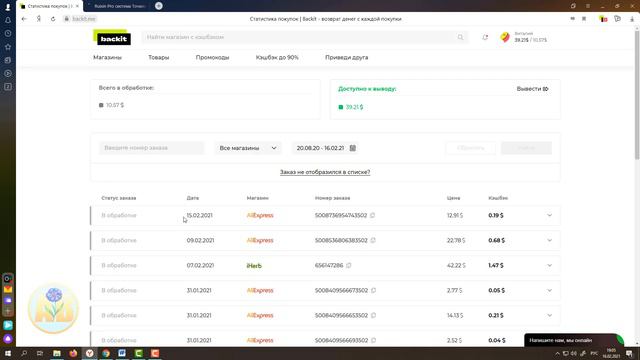The height and width of the screenshot is (360, 640).
Task: Click the reset filter button
Action: click(x=471, y=148)
